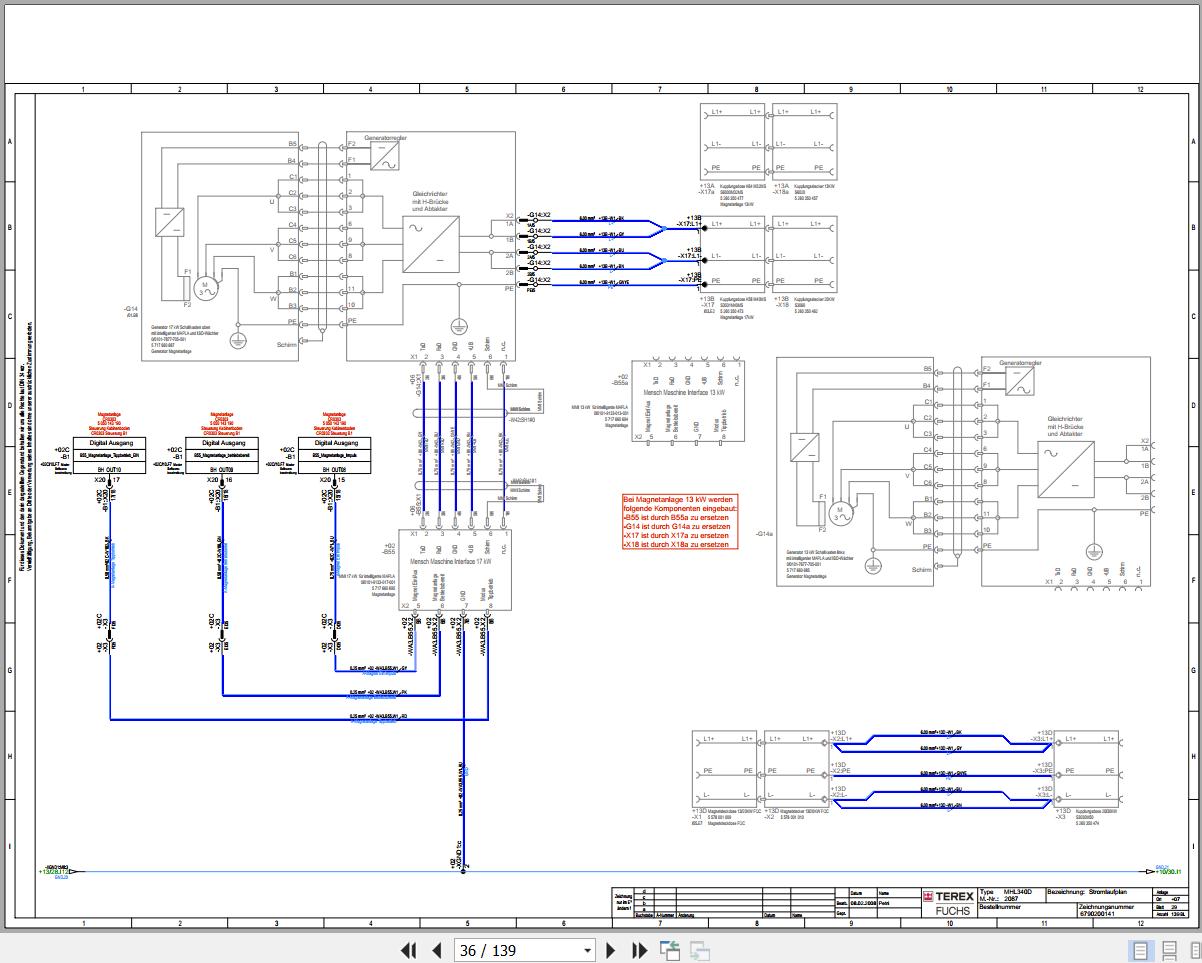Jump to the last page 139
Viewport: 1202px width, 963px height.
pos(640,950)
